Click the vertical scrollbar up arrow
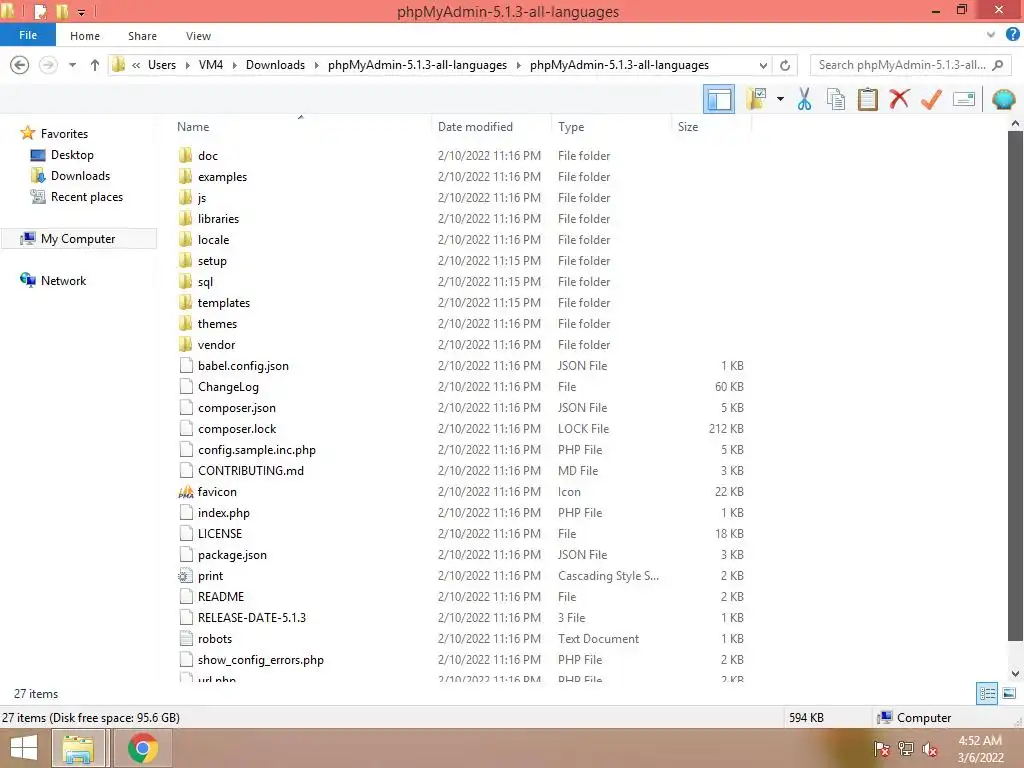 click(x=1015, y=123)
